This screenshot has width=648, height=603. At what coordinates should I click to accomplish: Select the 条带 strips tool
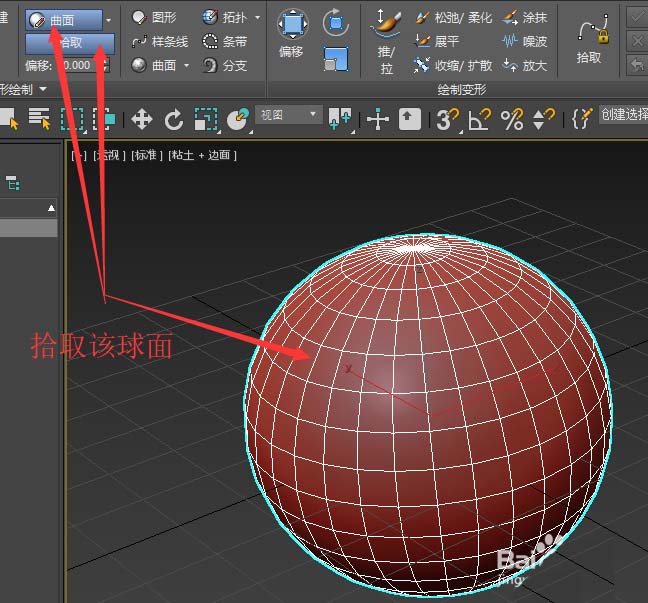click(224, 41)
